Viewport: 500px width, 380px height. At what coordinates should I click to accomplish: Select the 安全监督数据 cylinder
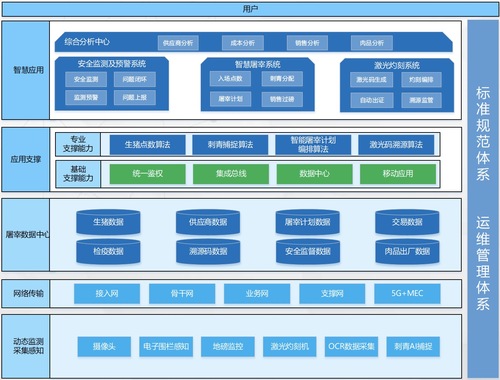point(308,251)
